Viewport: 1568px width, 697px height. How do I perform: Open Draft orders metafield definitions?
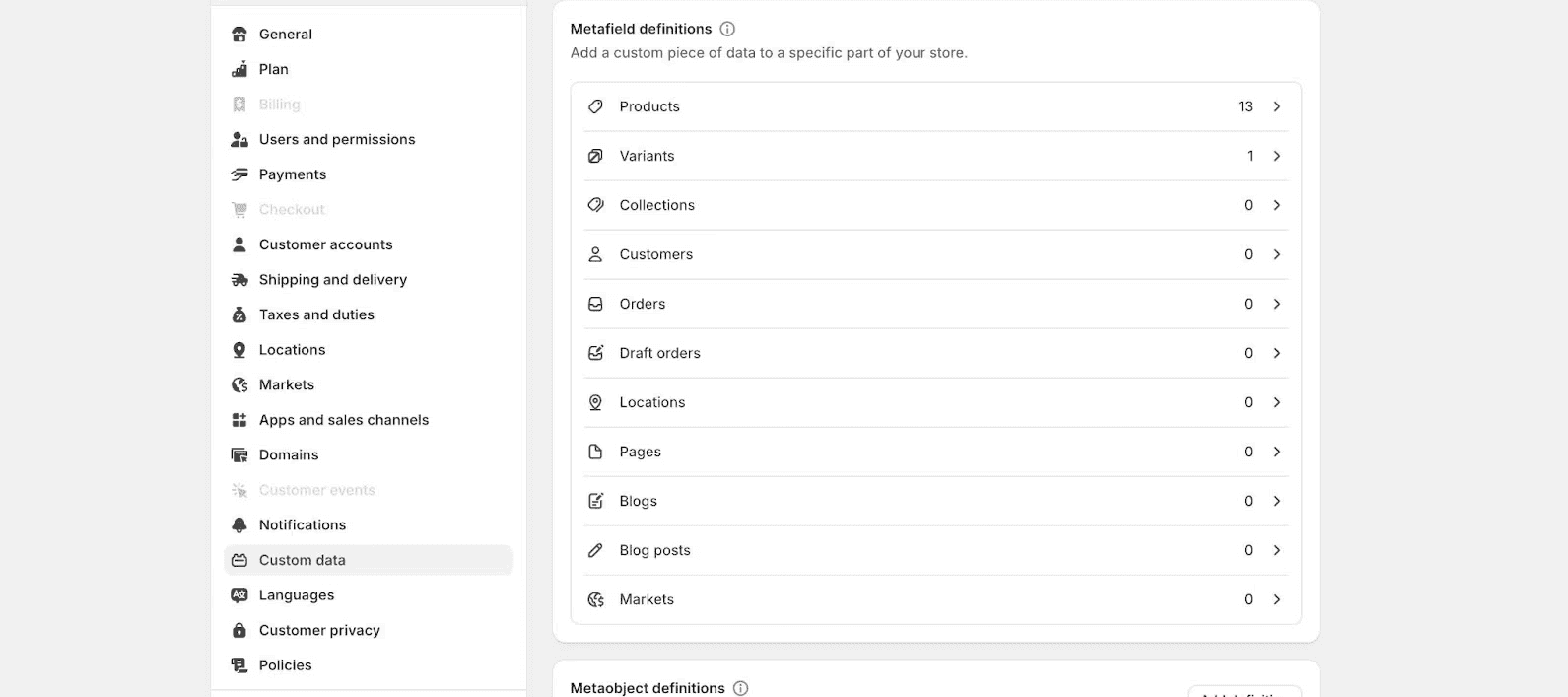[935, 353]
